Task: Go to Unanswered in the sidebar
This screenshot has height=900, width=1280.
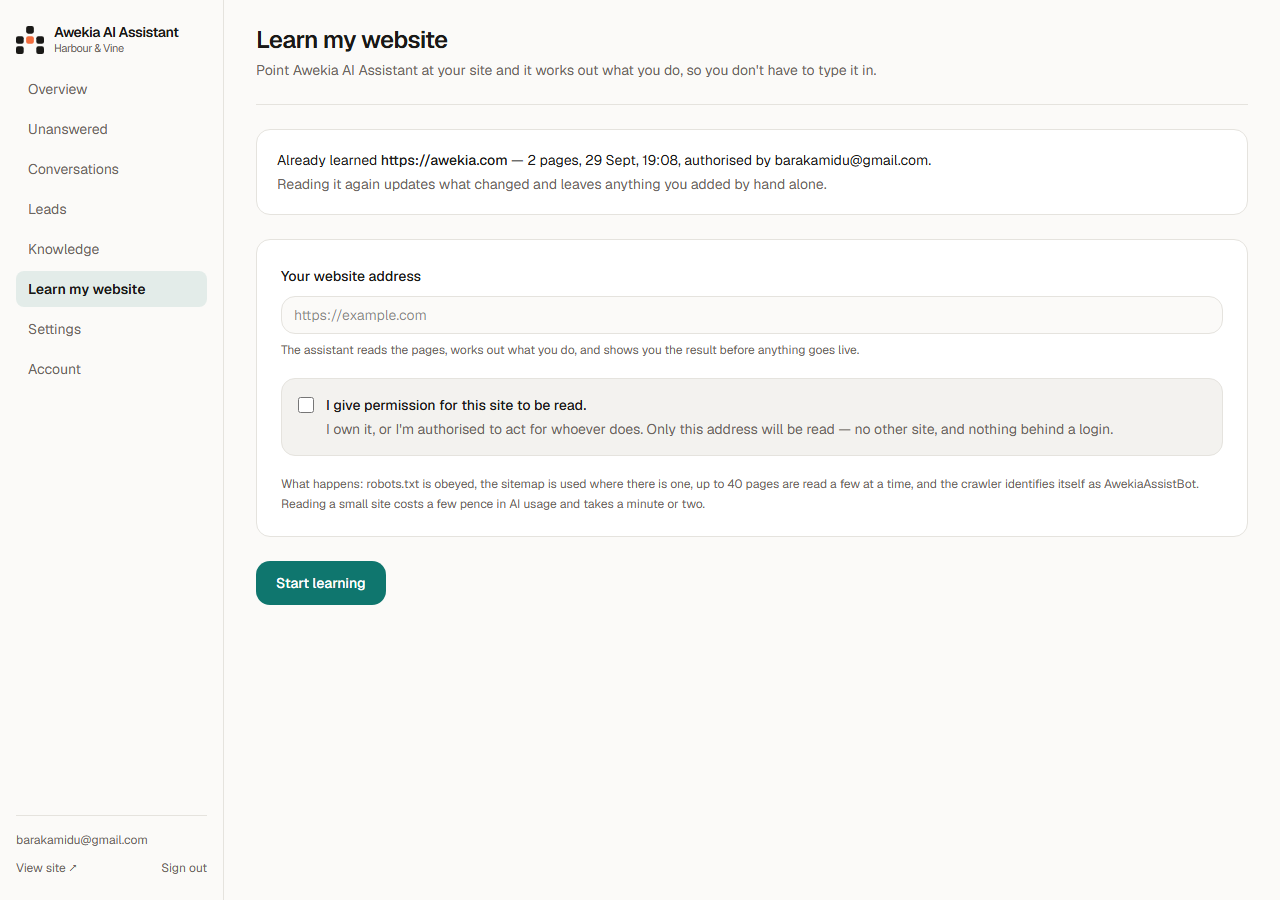Action: [x=111, y=129]
